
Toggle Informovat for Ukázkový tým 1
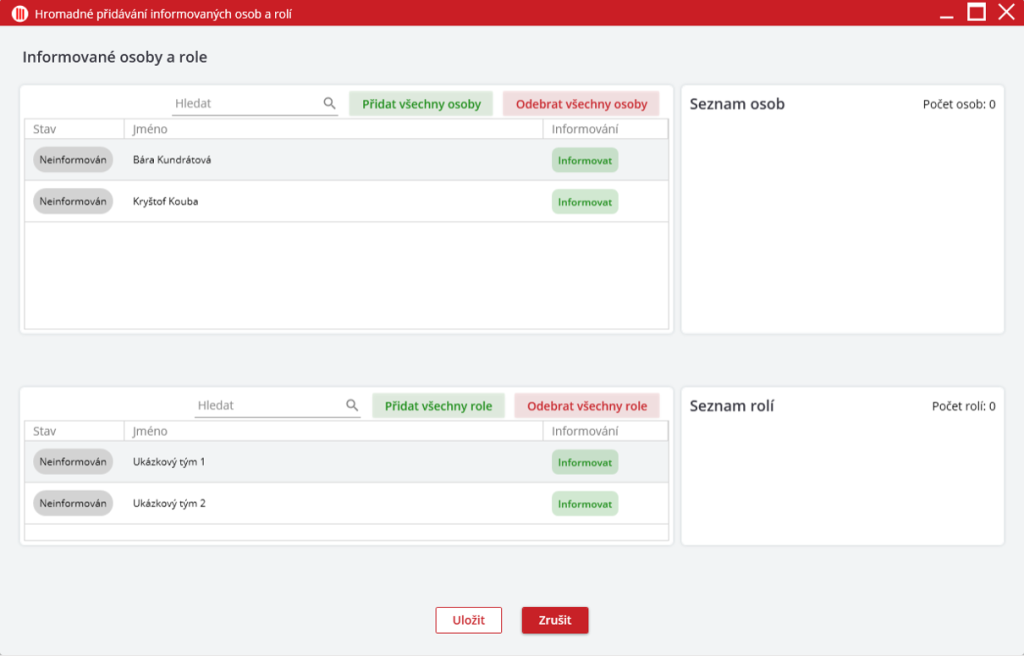click(585, 462)
